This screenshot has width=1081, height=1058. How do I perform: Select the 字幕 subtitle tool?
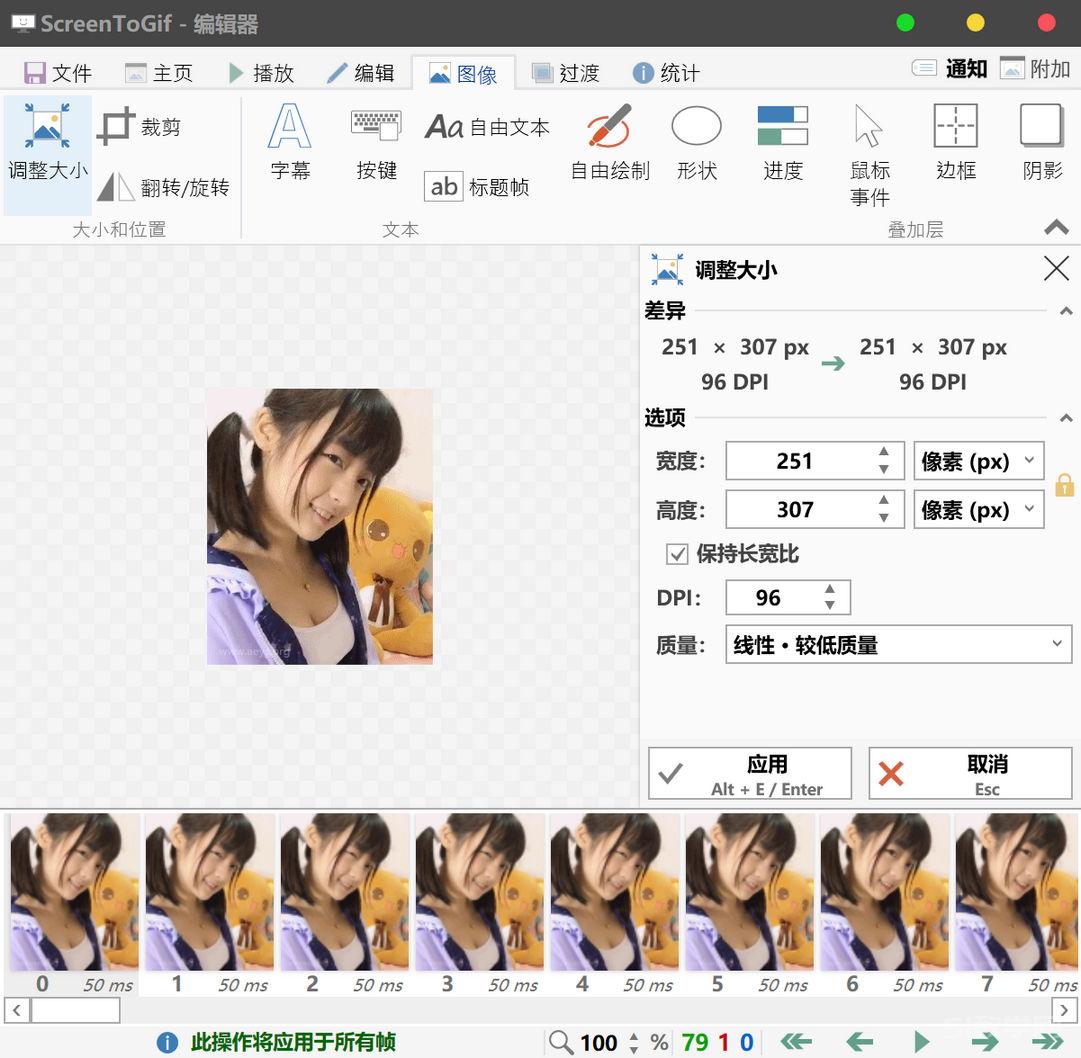289,140
